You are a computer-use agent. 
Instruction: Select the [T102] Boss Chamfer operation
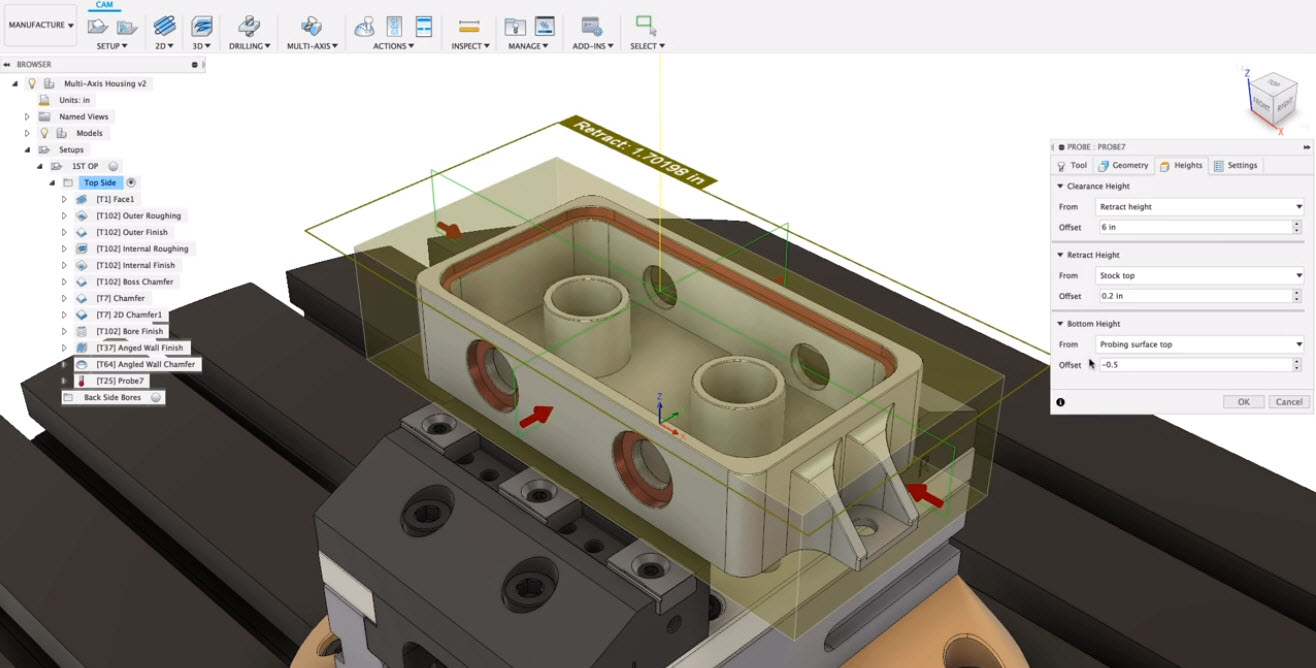(x=134, y=282)
